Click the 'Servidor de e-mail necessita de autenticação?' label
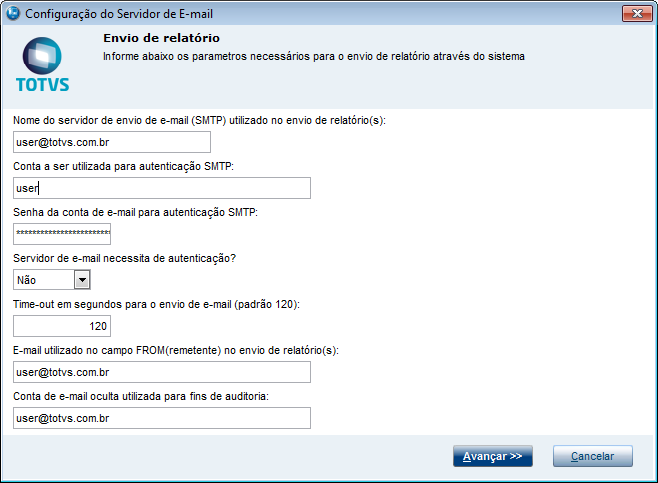658x483 pixels. tap(138, 258)
